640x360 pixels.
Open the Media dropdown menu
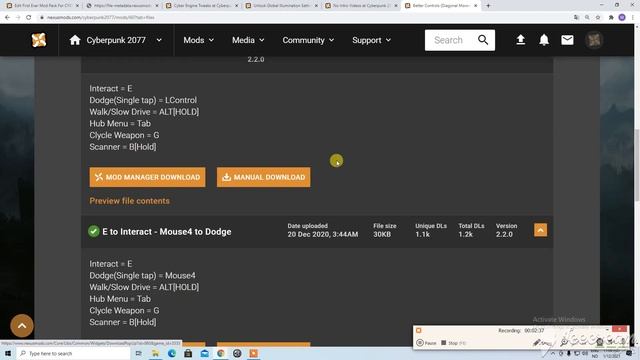(248, 40)
